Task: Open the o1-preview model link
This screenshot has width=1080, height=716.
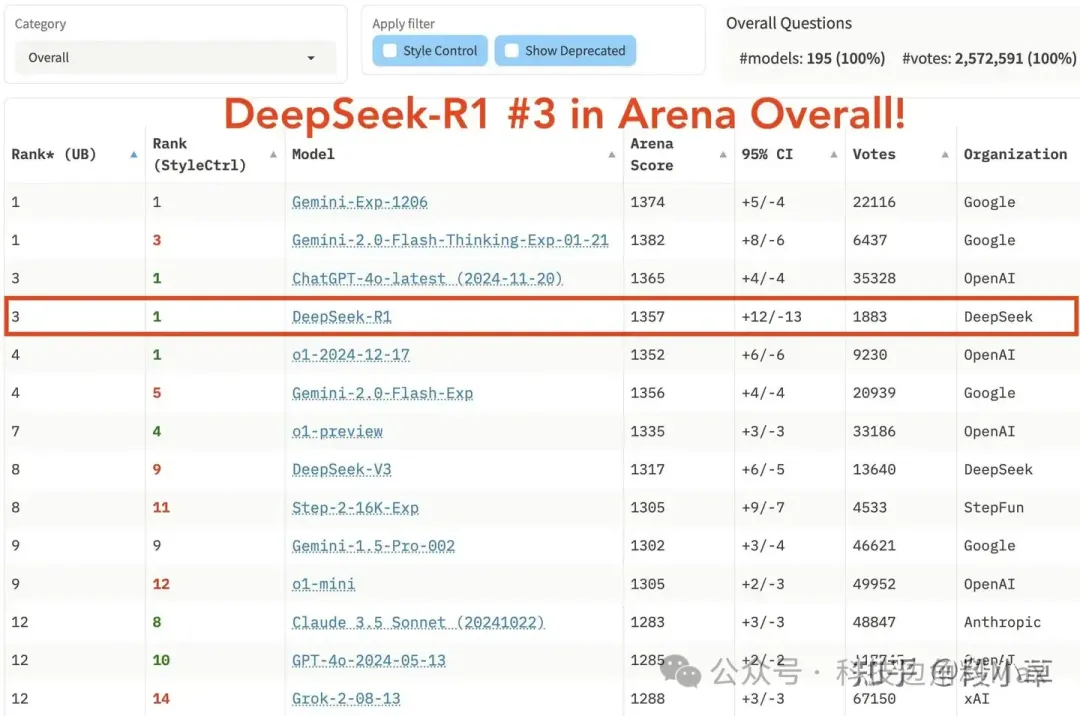Action: pyautogui.click(x=338, y=432)
